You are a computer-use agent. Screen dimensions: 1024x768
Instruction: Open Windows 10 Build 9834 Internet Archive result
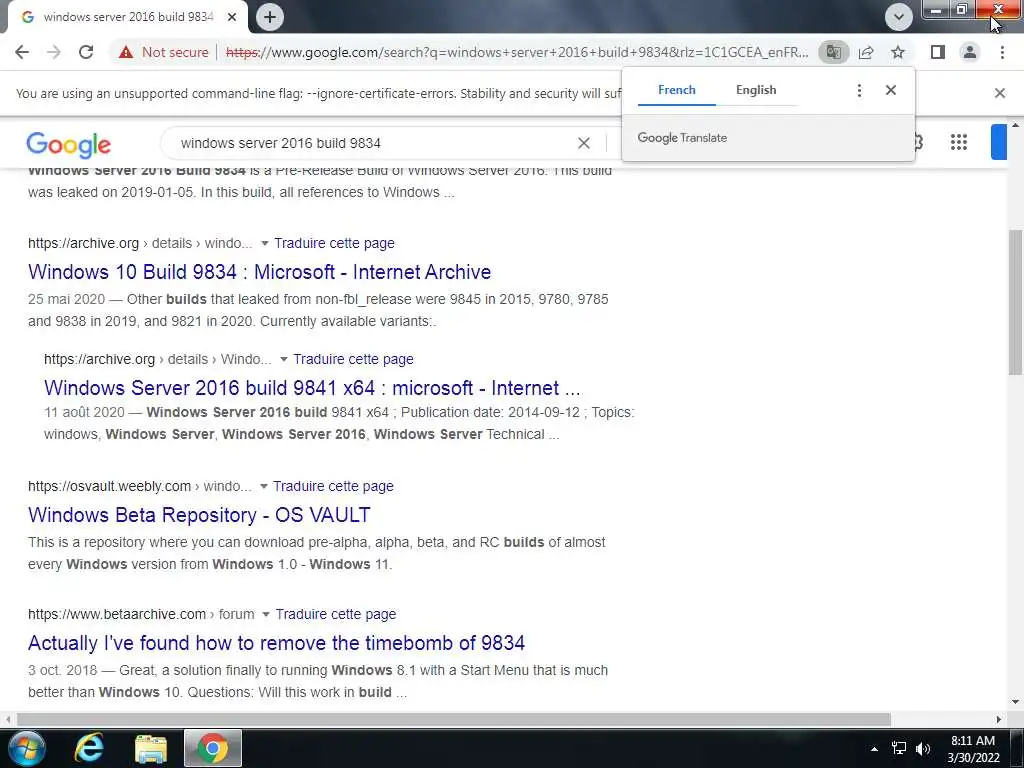[x=259, y=272]
